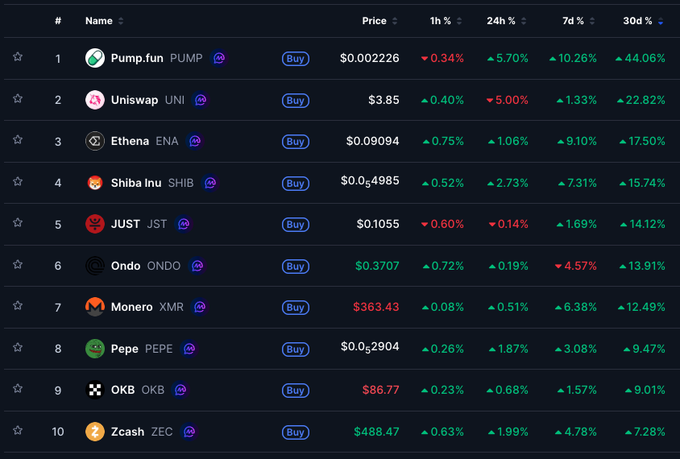Open the purple badge icon next to PUMP
Screen dimensions: 680x459
(x=219, y=58)
